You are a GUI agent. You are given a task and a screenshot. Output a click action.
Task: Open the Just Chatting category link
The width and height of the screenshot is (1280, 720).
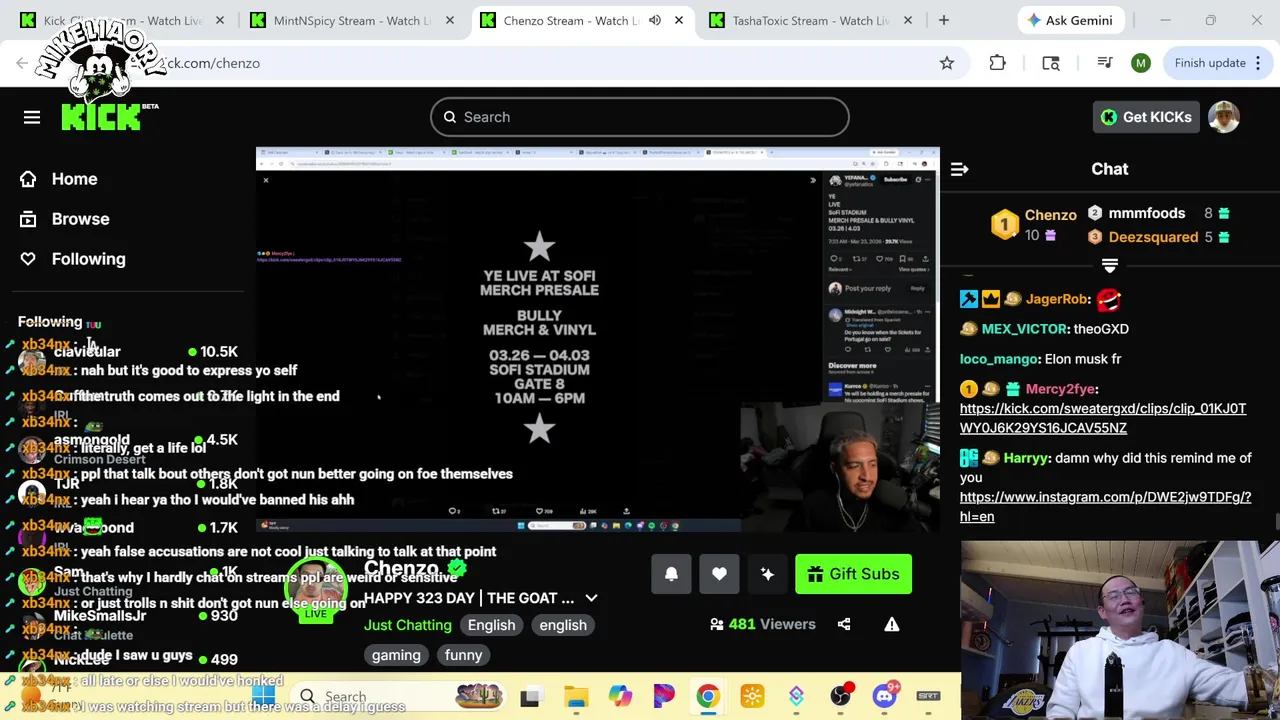(408, 625)
